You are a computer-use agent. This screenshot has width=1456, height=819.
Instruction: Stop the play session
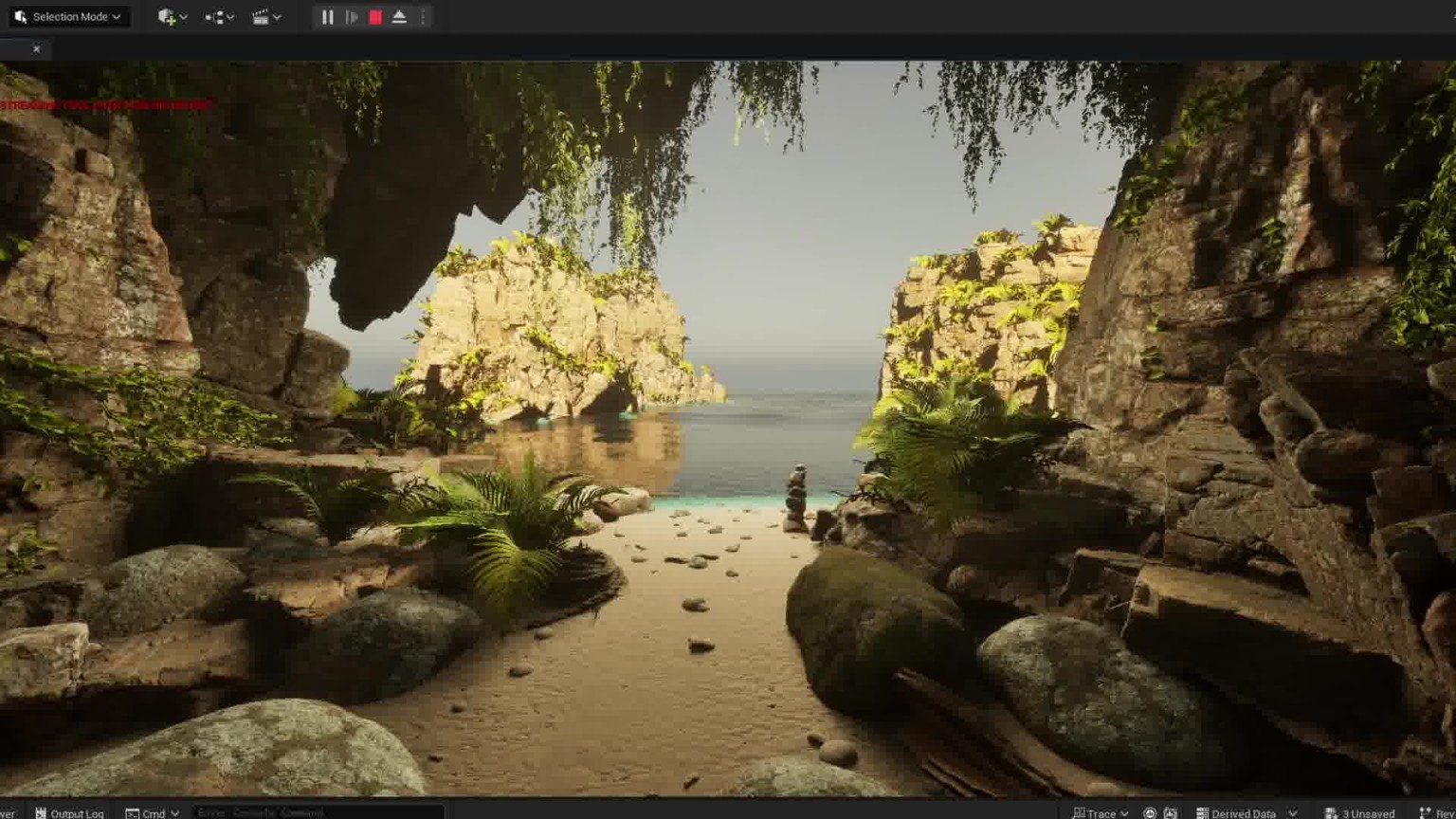(x=375, y=17)
